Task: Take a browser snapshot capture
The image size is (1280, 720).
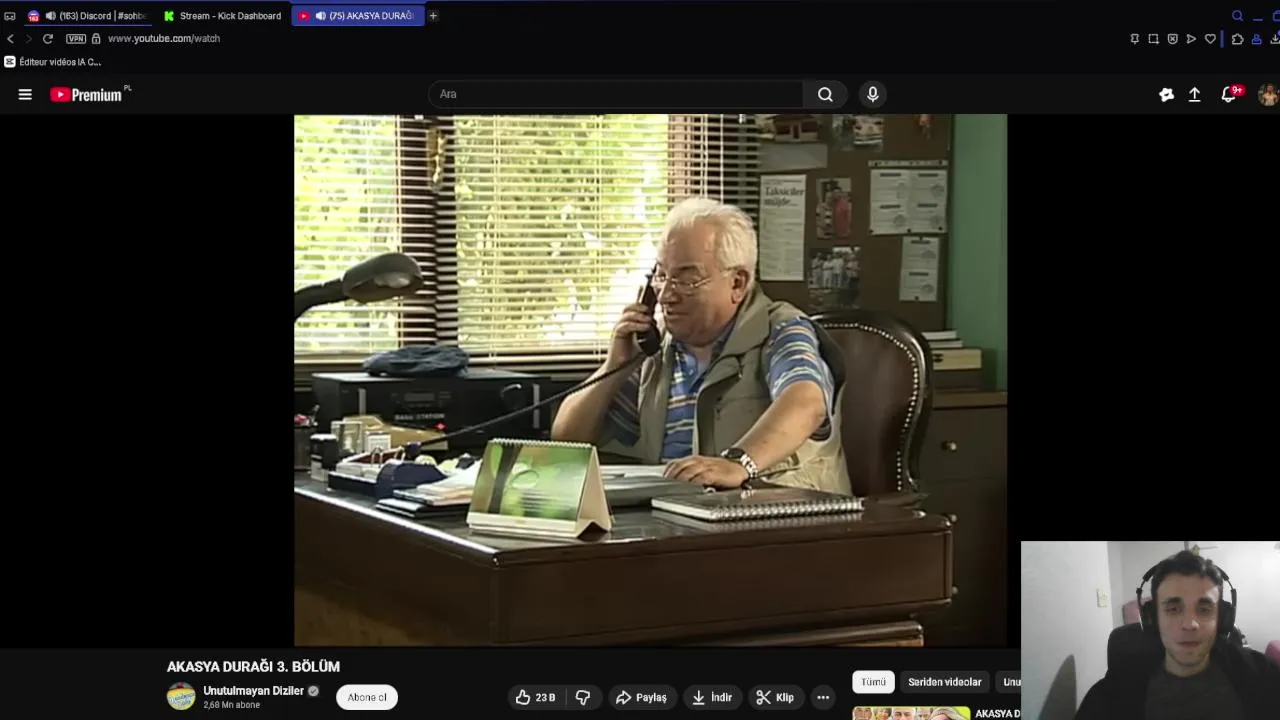Action: click(x=1153, y=39)
